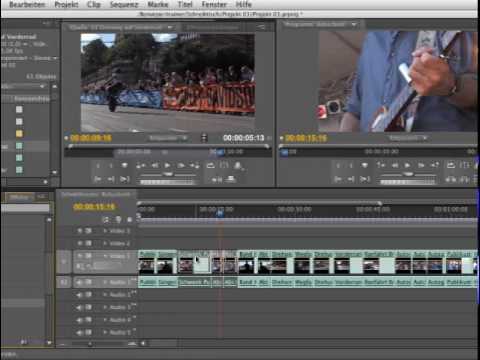This screenshot has height=360, width=480.
Task: Click the Source monitor shuttle slider
Action: (x=168, y=174)
